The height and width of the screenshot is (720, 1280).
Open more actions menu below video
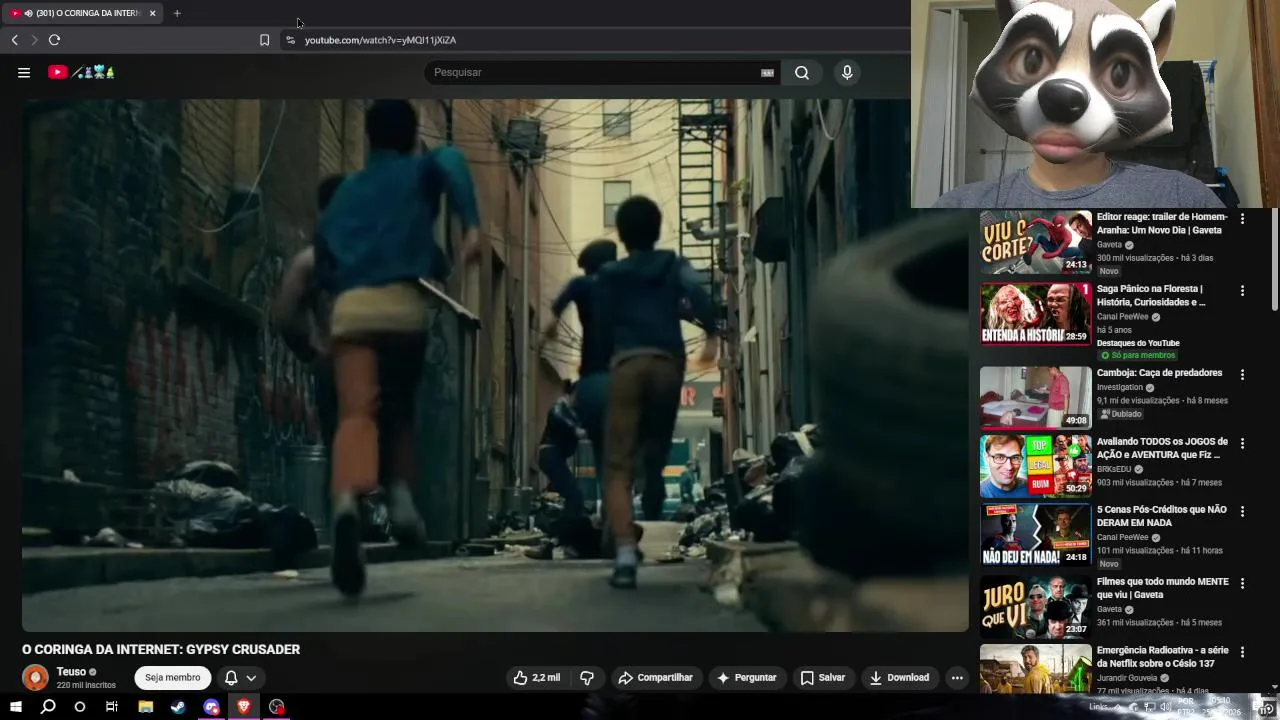coord(957,678)
